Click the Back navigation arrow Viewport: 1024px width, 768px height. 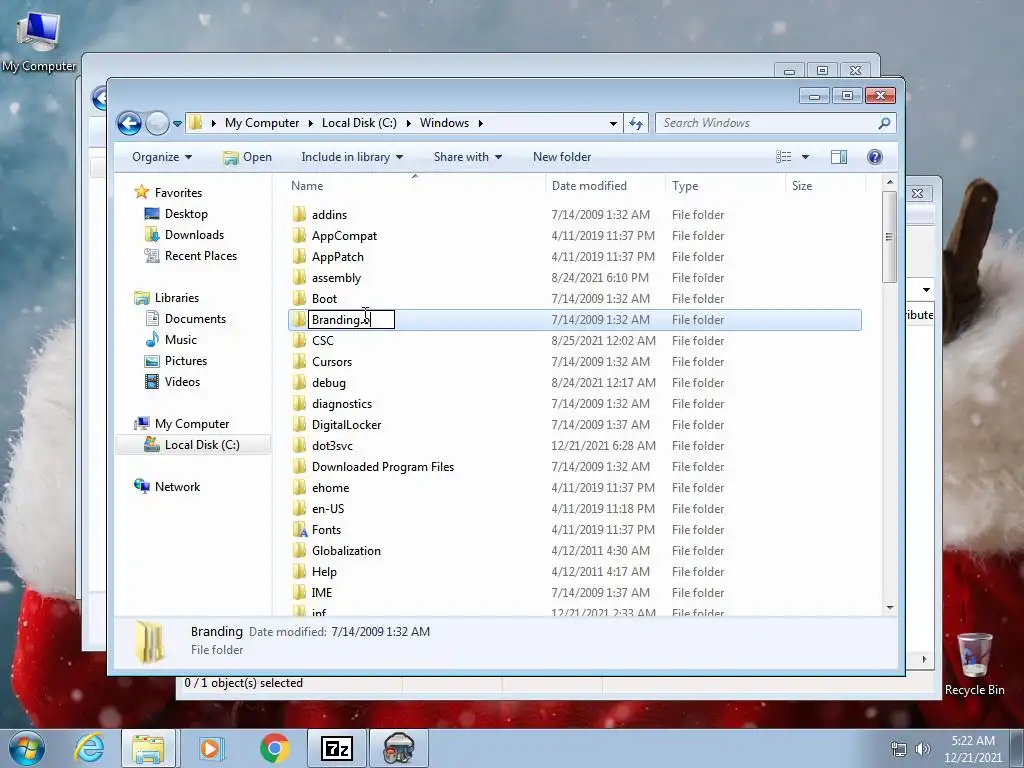tap(129, 123)
